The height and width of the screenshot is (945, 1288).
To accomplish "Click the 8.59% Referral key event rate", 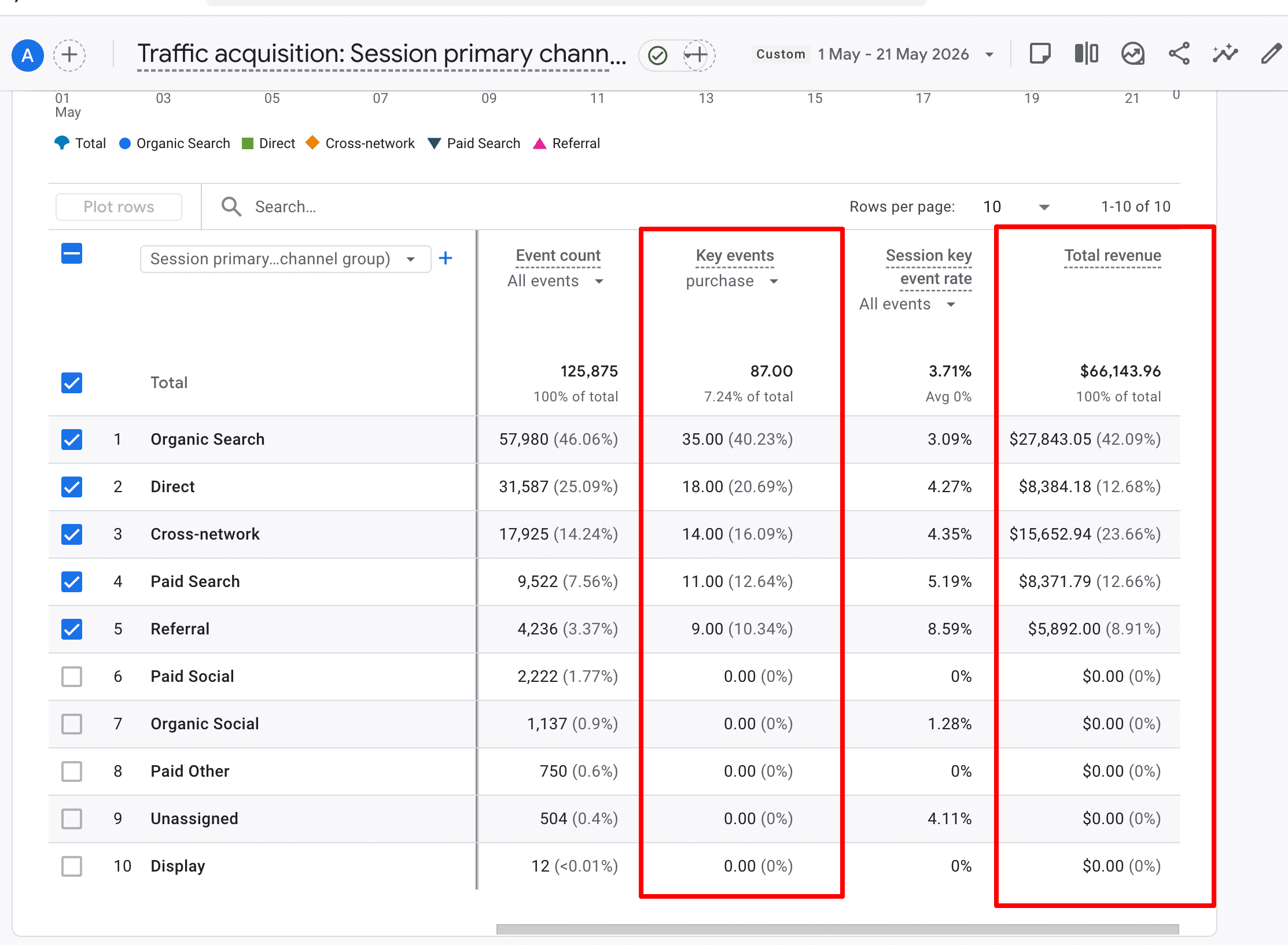I will (x=950, y=629).
